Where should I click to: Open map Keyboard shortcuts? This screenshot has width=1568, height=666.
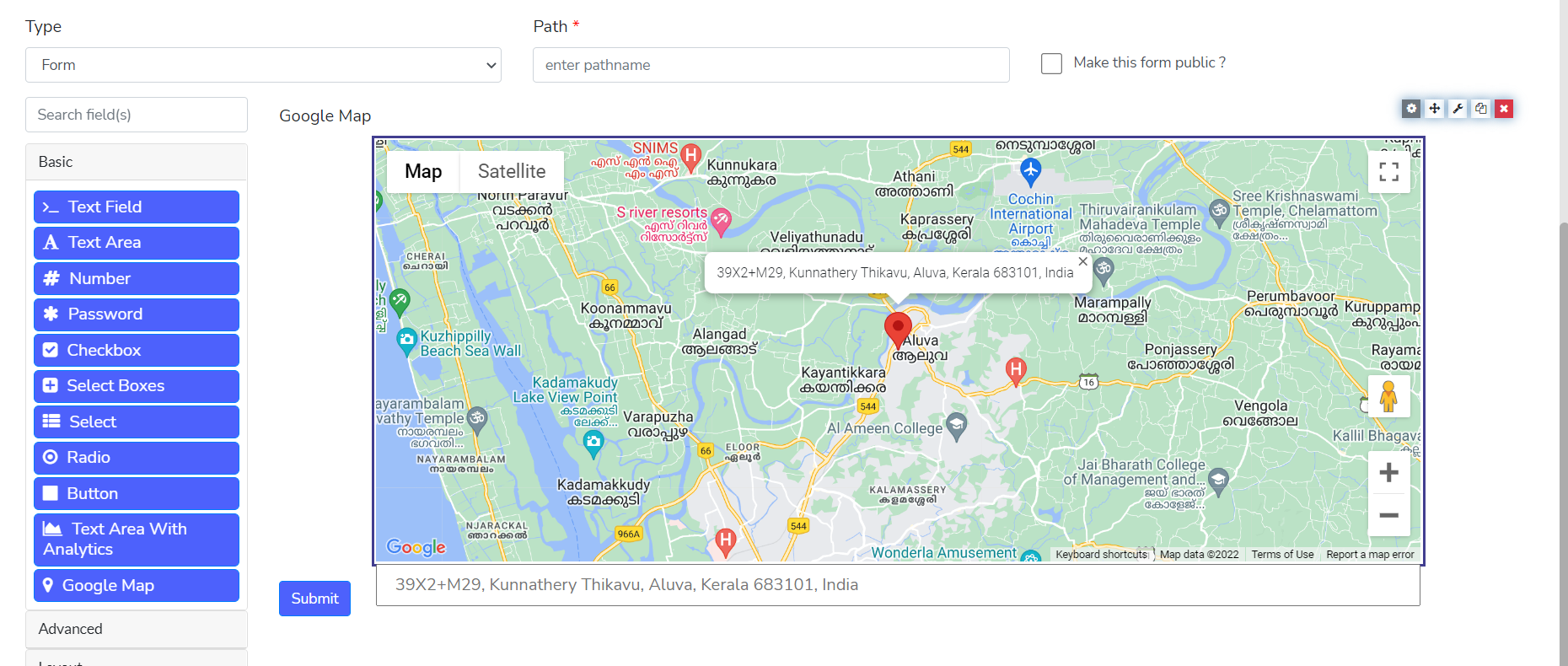pyautogui.click(x=1101, y=555)
